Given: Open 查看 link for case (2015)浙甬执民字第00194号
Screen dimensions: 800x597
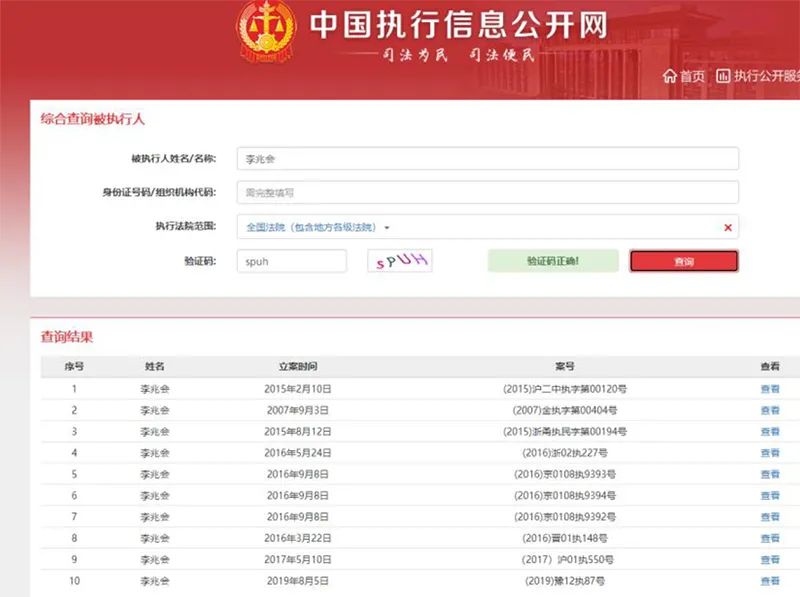Looking at the screenshot, I should tap(770, 432).
